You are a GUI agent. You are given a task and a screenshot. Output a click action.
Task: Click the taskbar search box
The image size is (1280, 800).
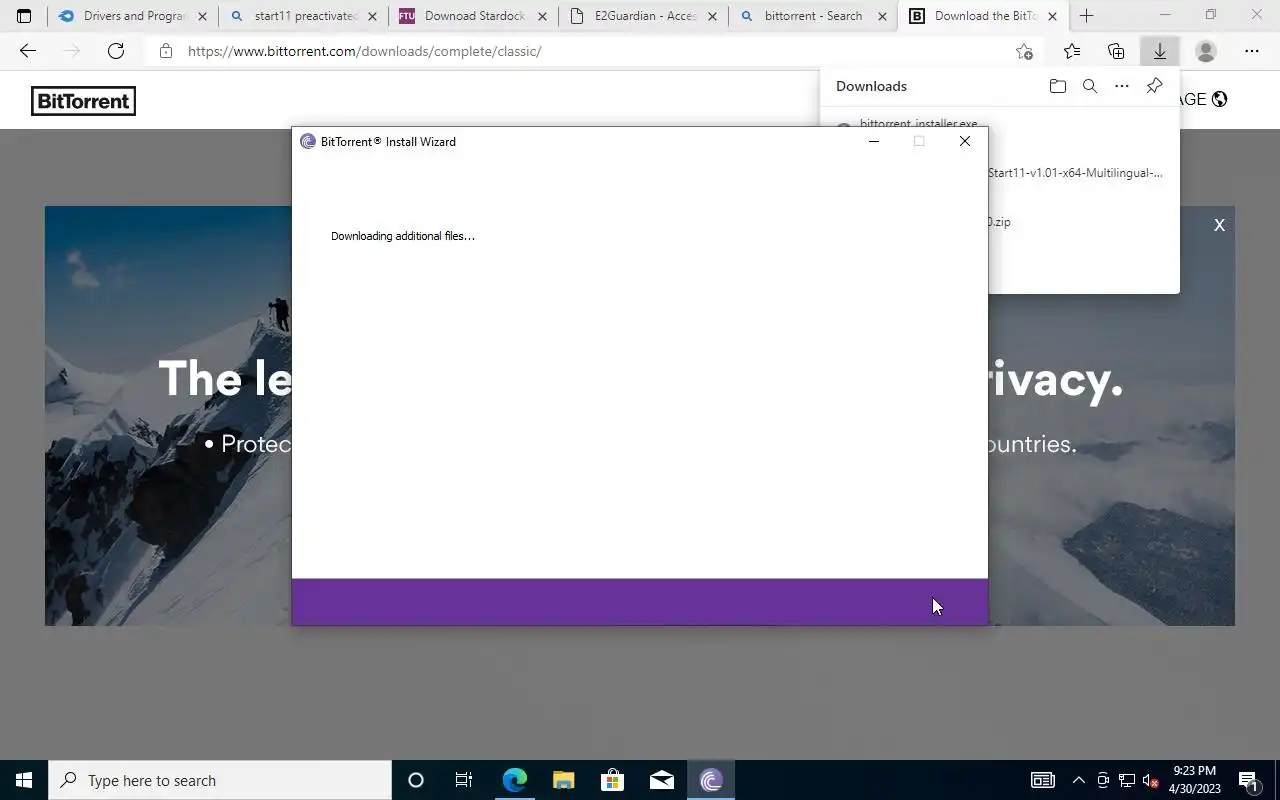point(220,780)
